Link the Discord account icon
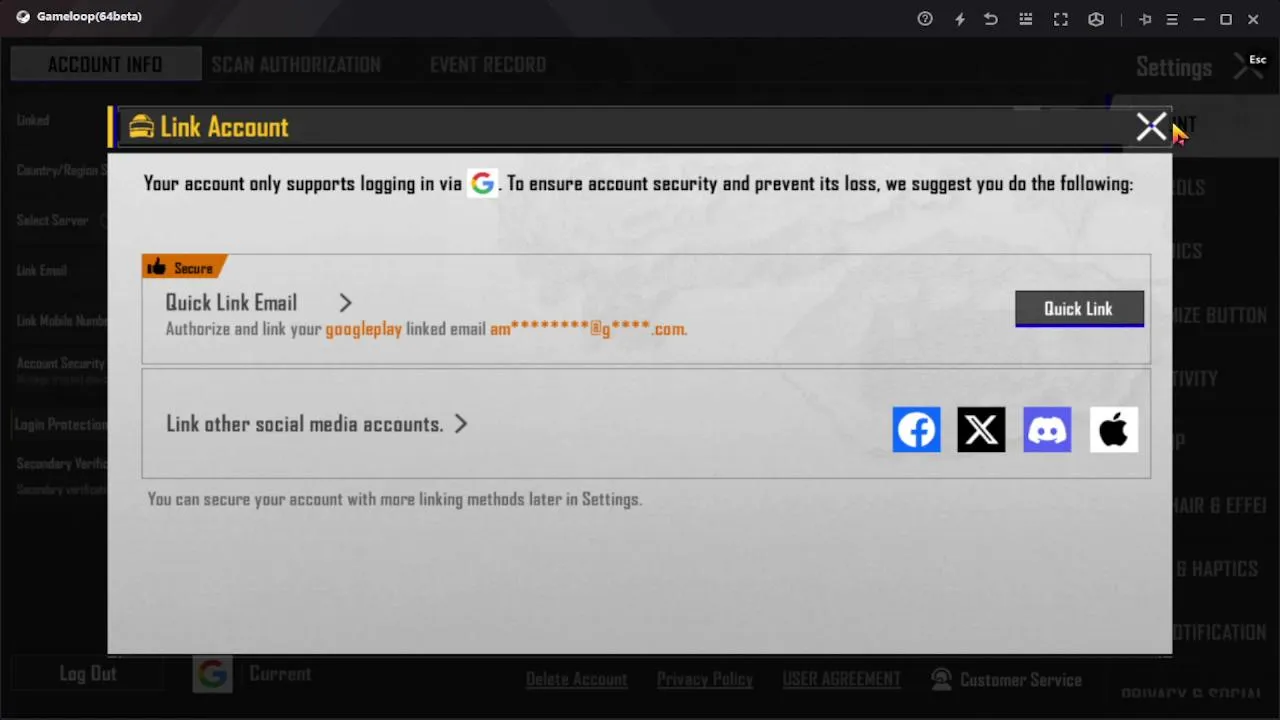 coord(1047,430)
